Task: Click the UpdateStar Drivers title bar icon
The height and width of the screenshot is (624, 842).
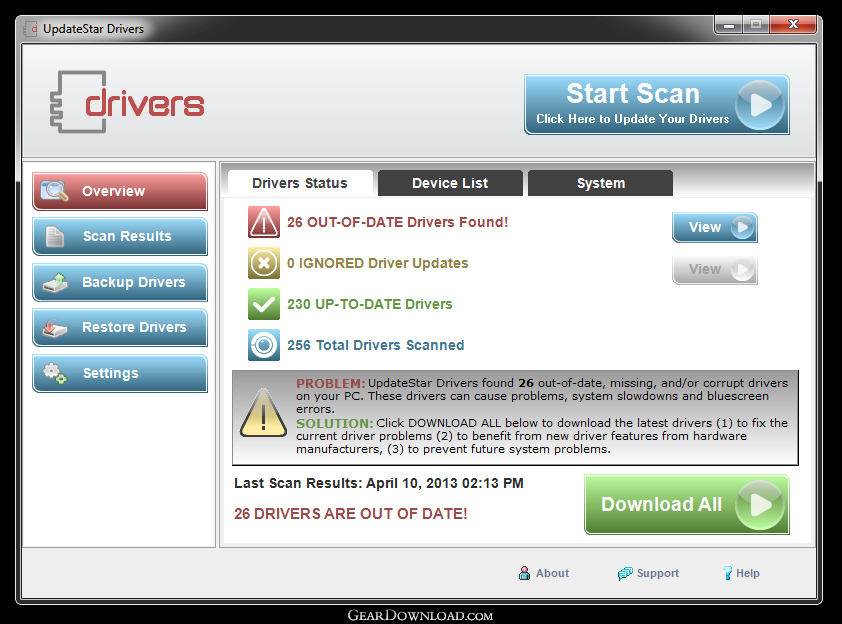Action: 30,29
